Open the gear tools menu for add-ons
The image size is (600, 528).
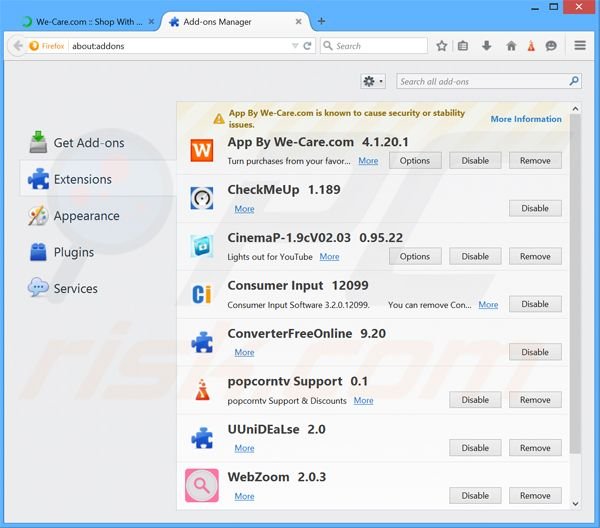373,81
